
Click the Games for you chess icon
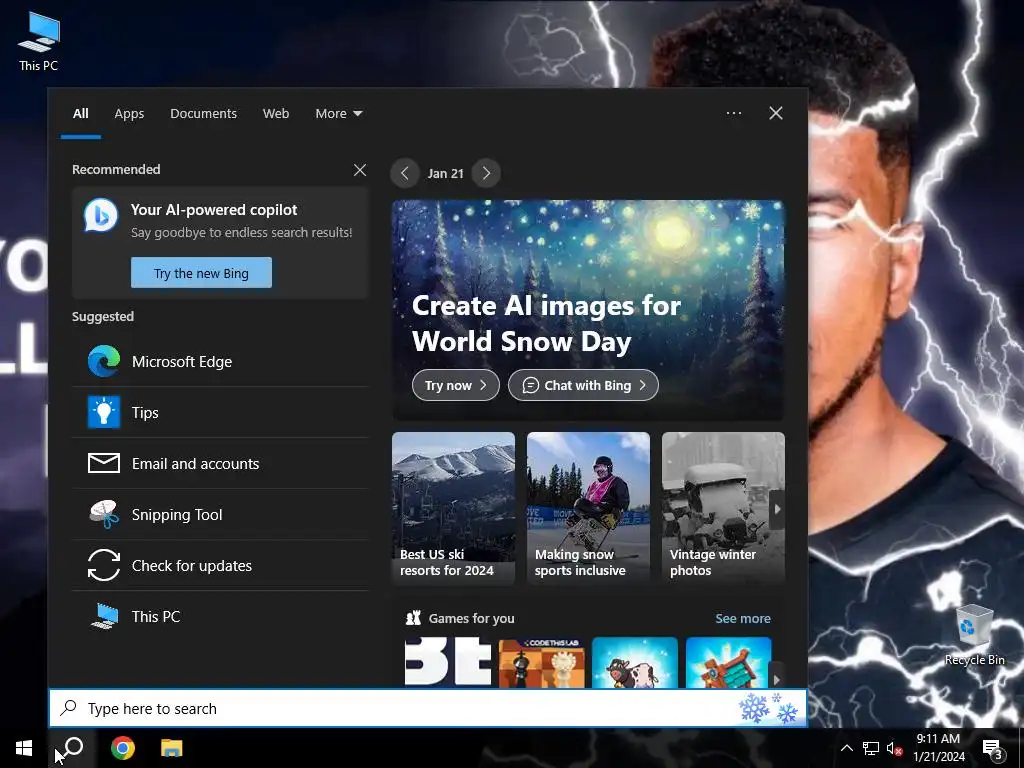413,618
